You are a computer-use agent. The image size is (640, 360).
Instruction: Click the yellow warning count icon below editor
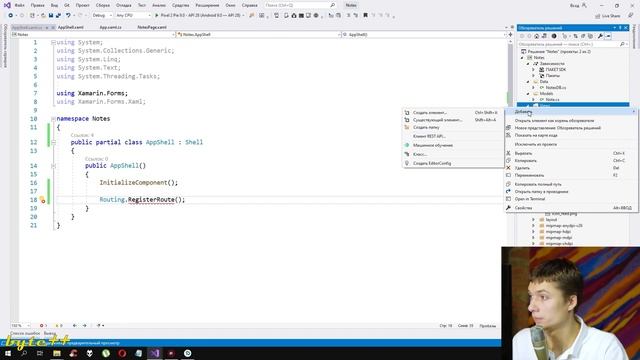pyautogui.click(x=57, y=326)
